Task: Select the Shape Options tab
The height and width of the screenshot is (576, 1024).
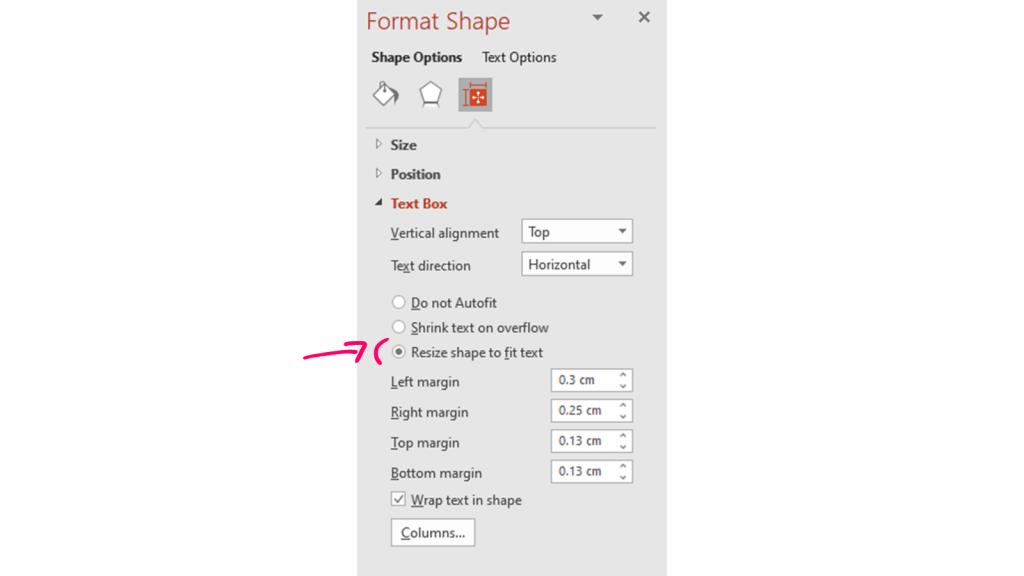Action: (417, 57)
